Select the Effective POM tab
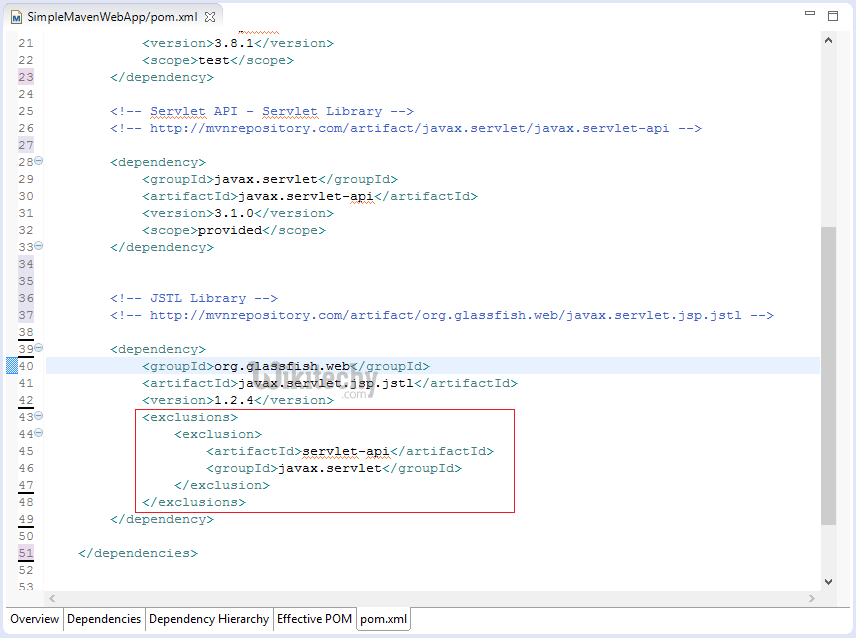856x638 pixels. (314, 619)
